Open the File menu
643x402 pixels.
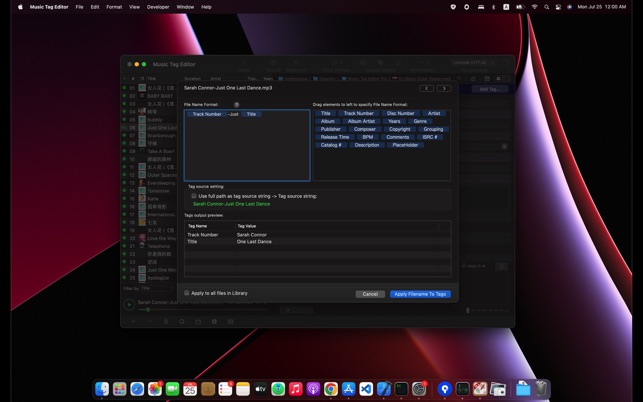click(x=79, y=7)
